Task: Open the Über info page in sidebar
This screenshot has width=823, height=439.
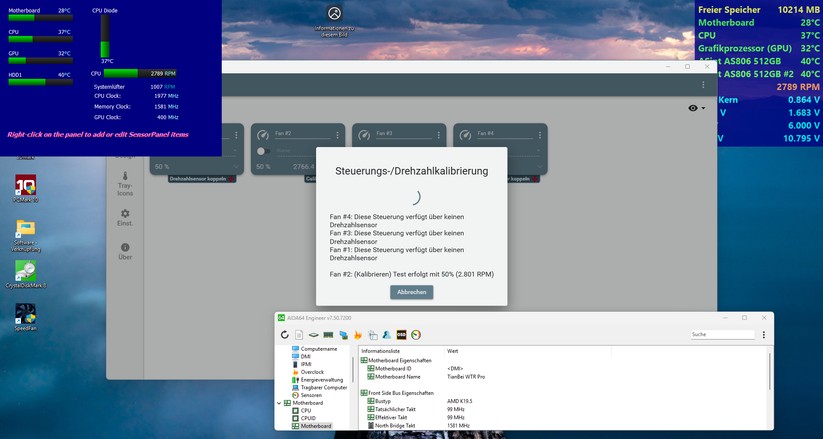Action: pos(125,246)
